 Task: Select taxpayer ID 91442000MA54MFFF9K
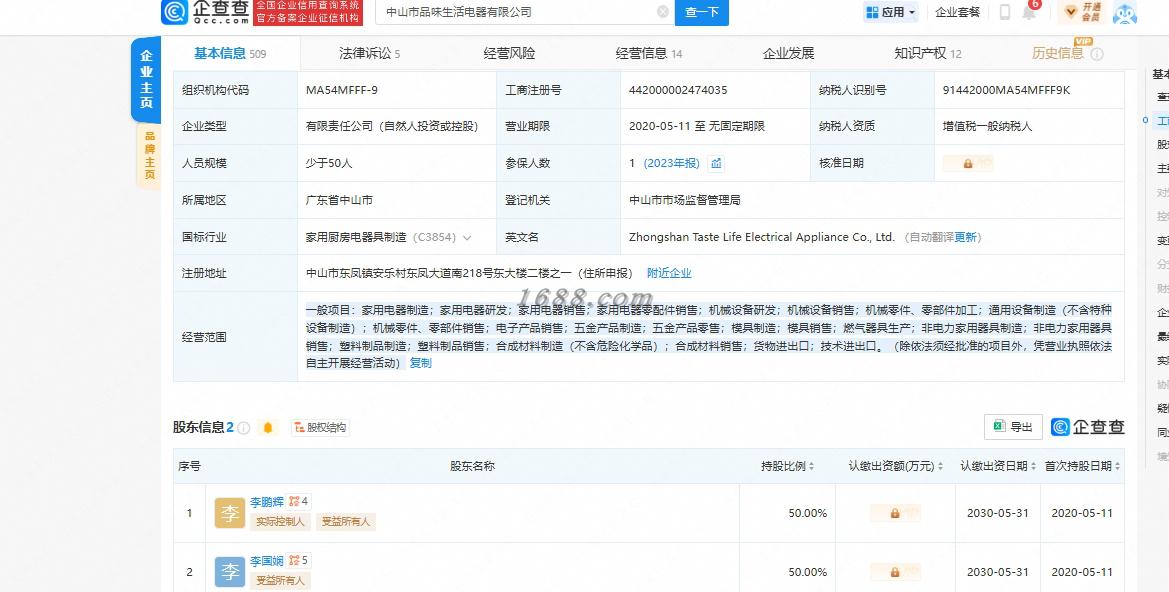(x=1006, y=90)
